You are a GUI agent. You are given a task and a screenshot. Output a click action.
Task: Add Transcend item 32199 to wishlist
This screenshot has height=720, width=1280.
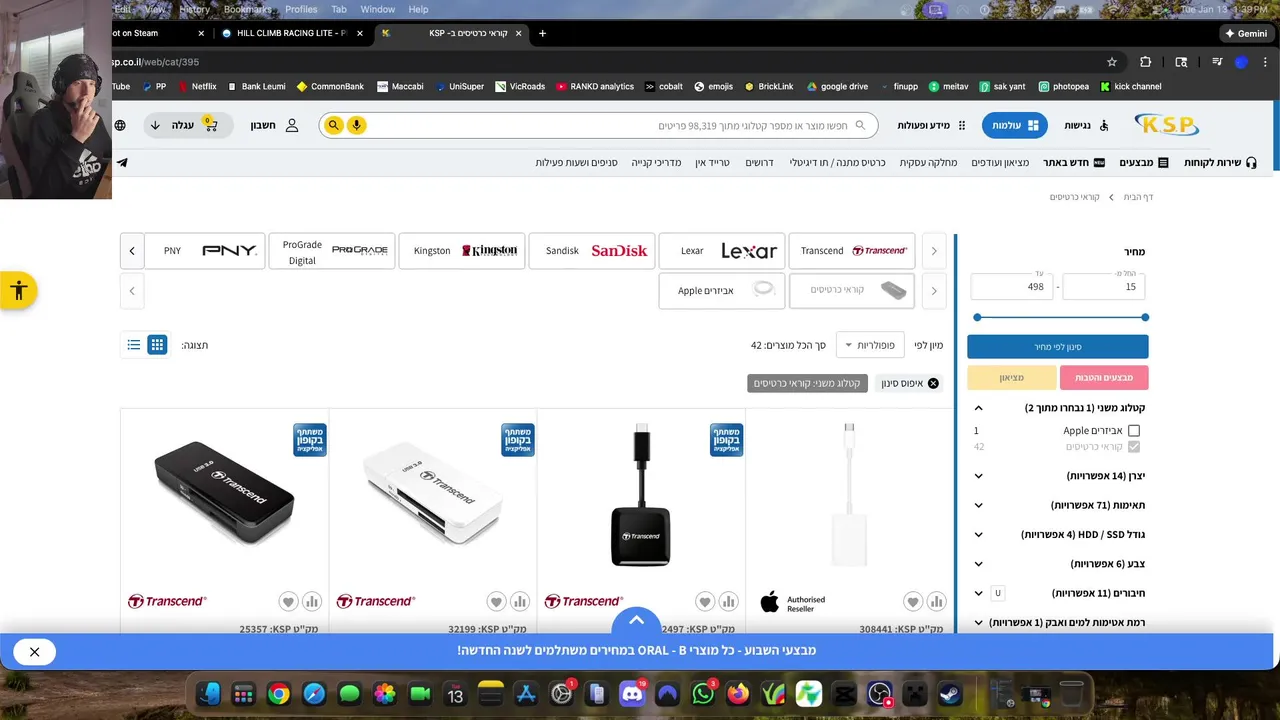point(496,601)
